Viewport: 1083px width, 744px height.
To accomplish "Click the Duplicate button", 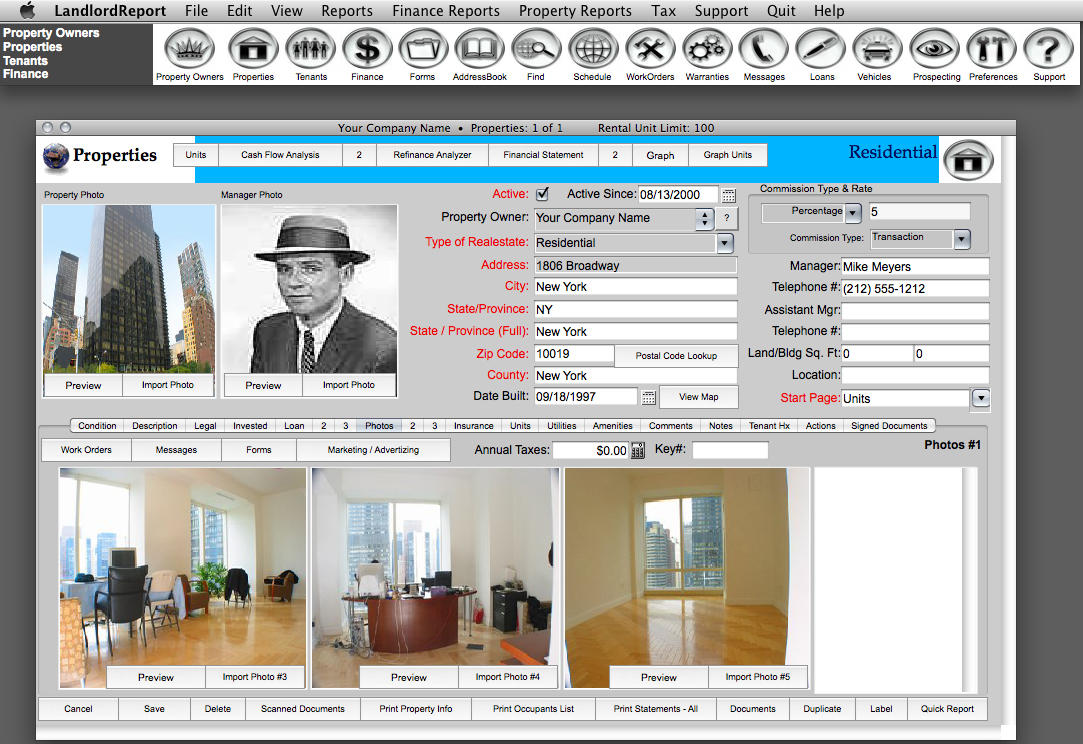I will (x=822, y=709).
